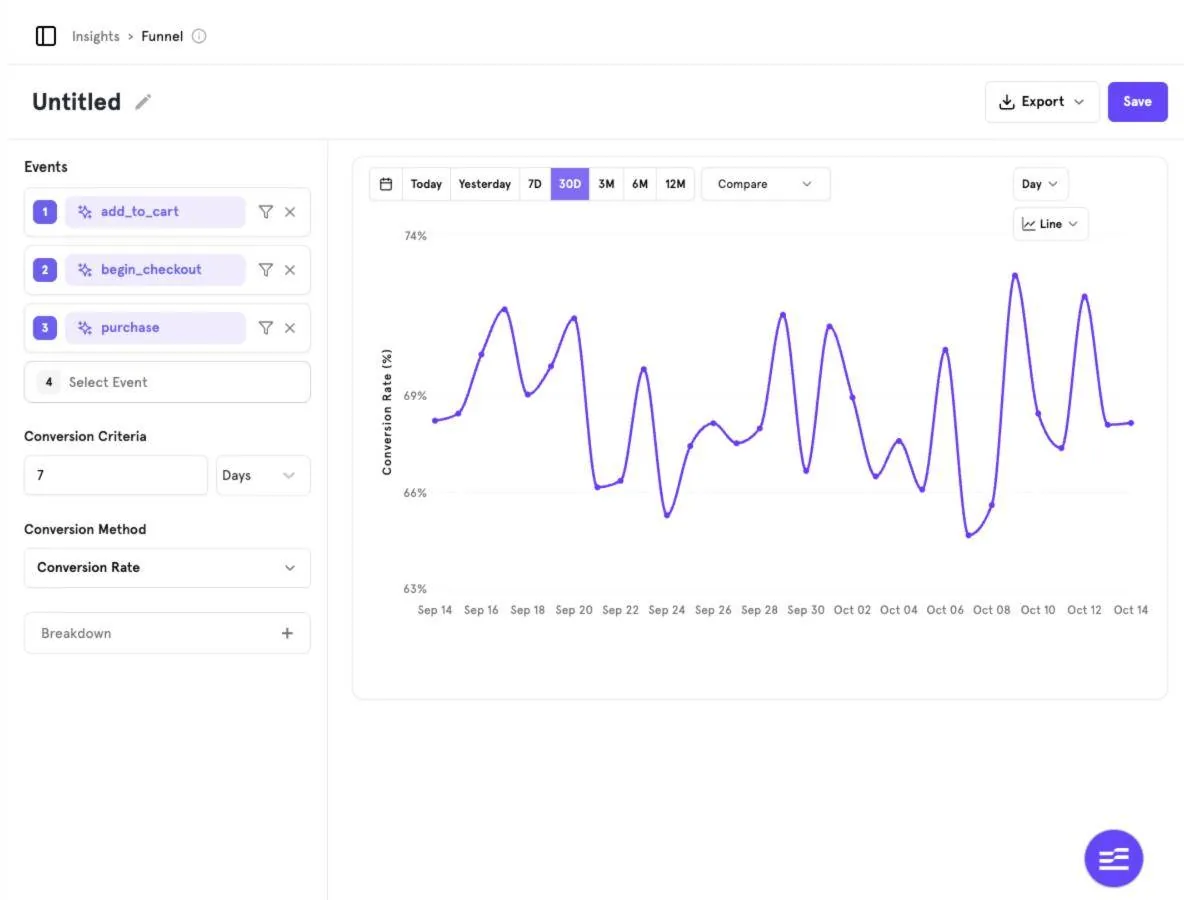This screenshot has width=1184, height=900.
Task: Select the Yesterday date range
Action: pyautogui.click(x=485, y=184)
